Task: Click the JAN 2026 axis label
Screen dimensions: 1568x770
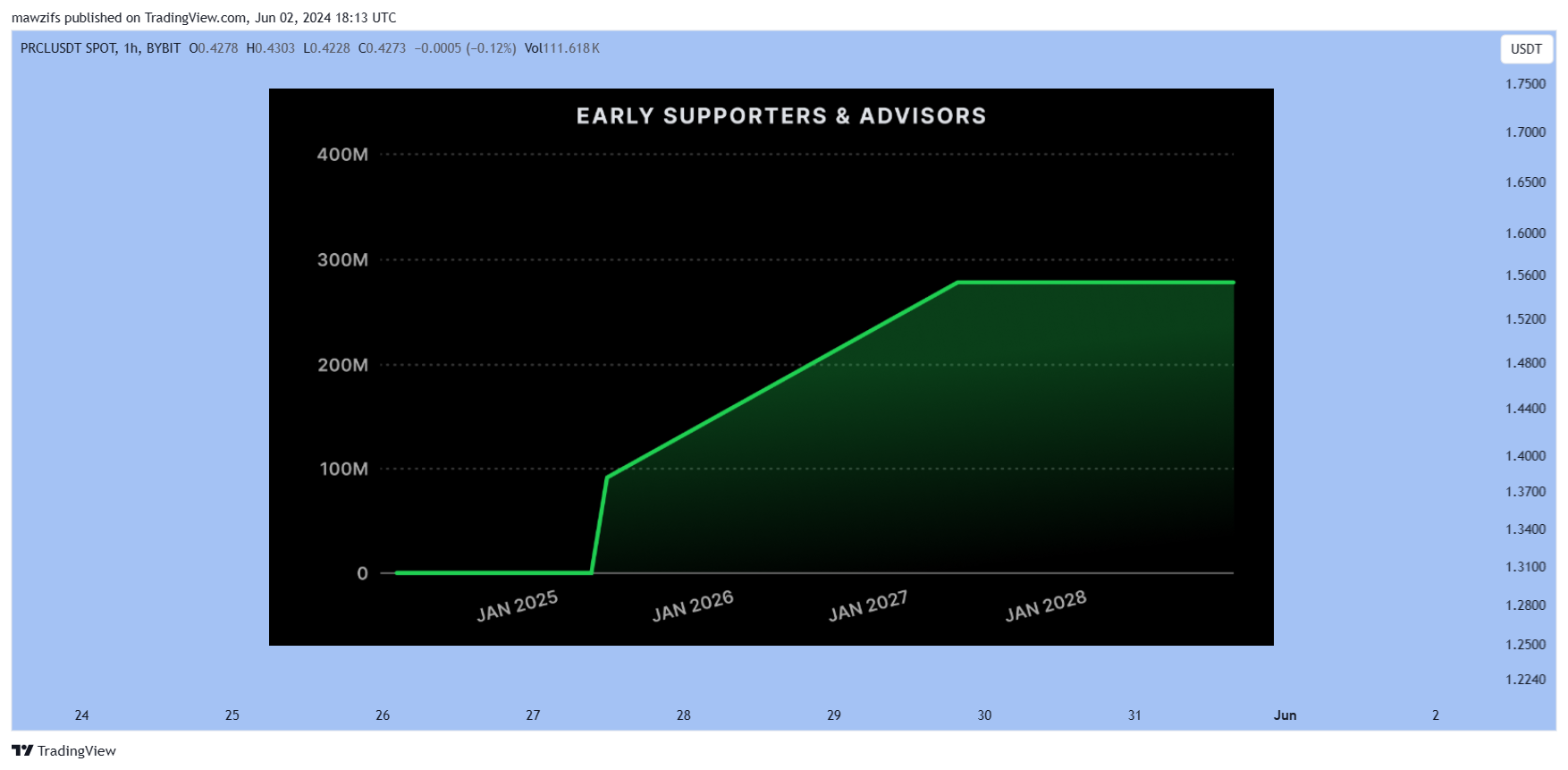Action: (693, 605)
